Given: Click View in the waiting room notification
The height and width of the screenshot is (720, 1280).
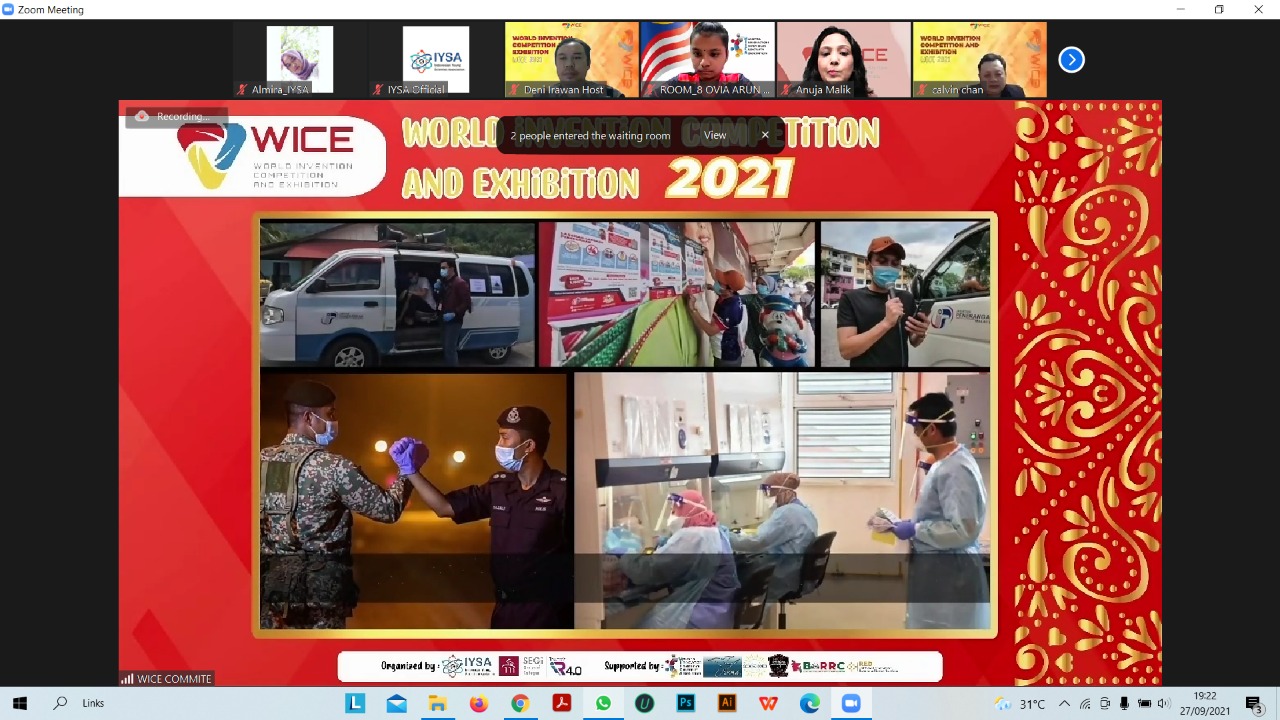Looking at the screenshot, I should pos(715,135).
